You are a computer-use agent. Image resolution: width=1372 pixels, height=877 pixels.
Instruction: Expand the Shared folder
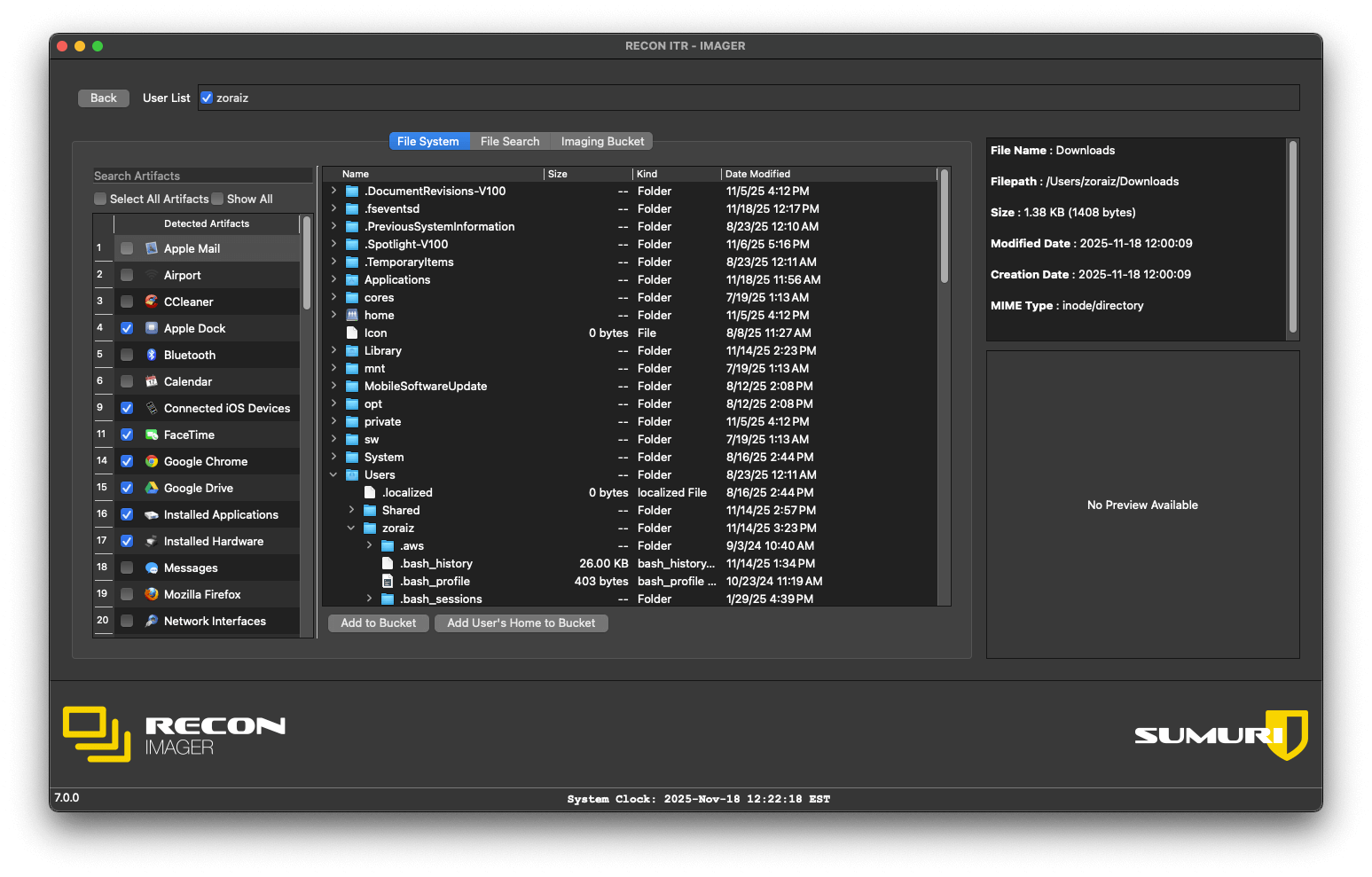point(350,510)
